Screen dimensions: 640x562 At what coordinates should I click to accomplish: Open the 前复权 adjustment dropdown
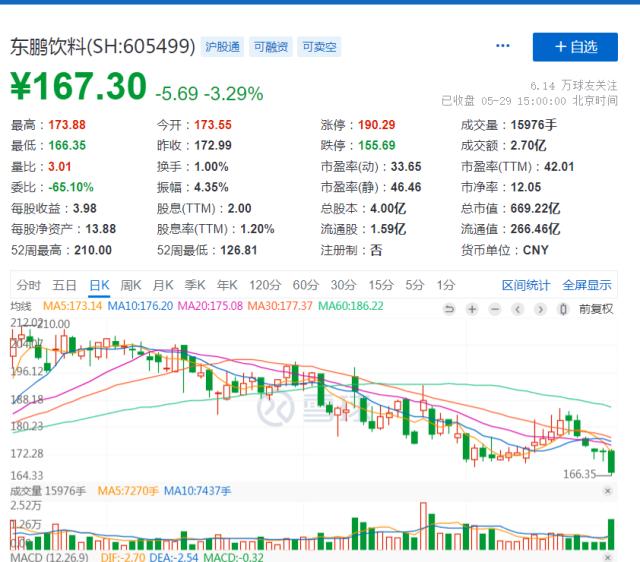click(596, 309)
